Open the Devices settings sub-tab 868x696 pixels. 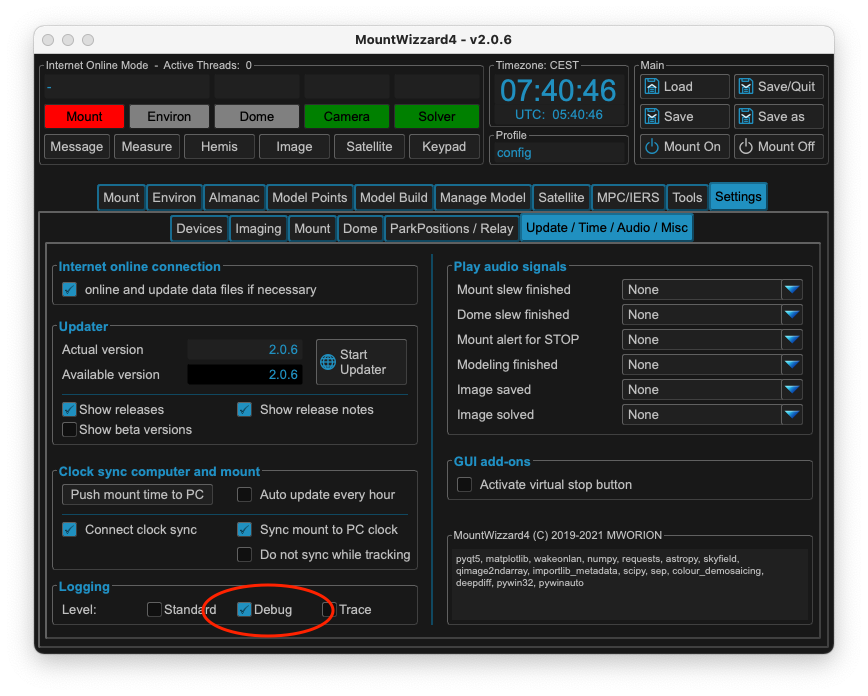pyautogui.click(x=199, y=229)
